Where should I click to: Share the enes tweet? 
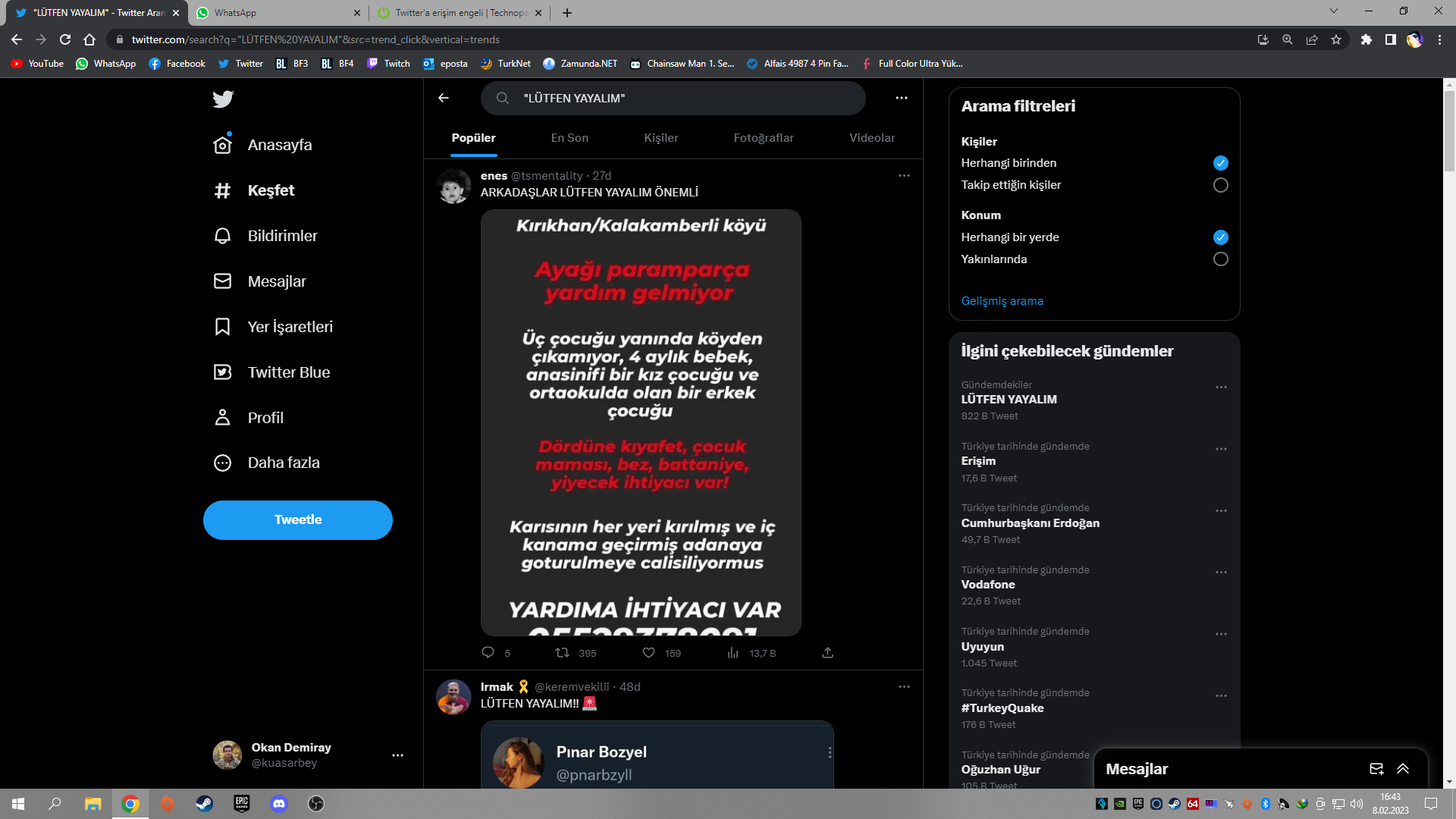pyautogui.click(x=827, y=653)
